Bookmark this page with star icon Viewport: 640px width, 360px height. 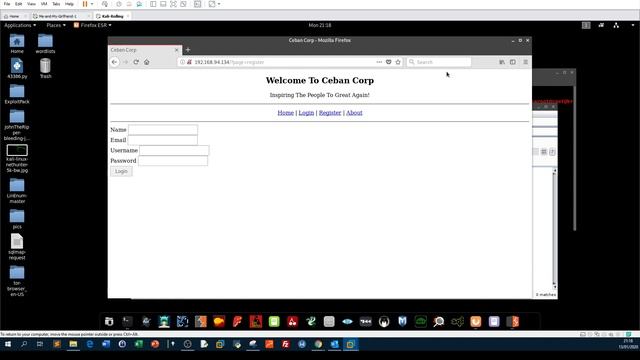[x=398, y=62]
